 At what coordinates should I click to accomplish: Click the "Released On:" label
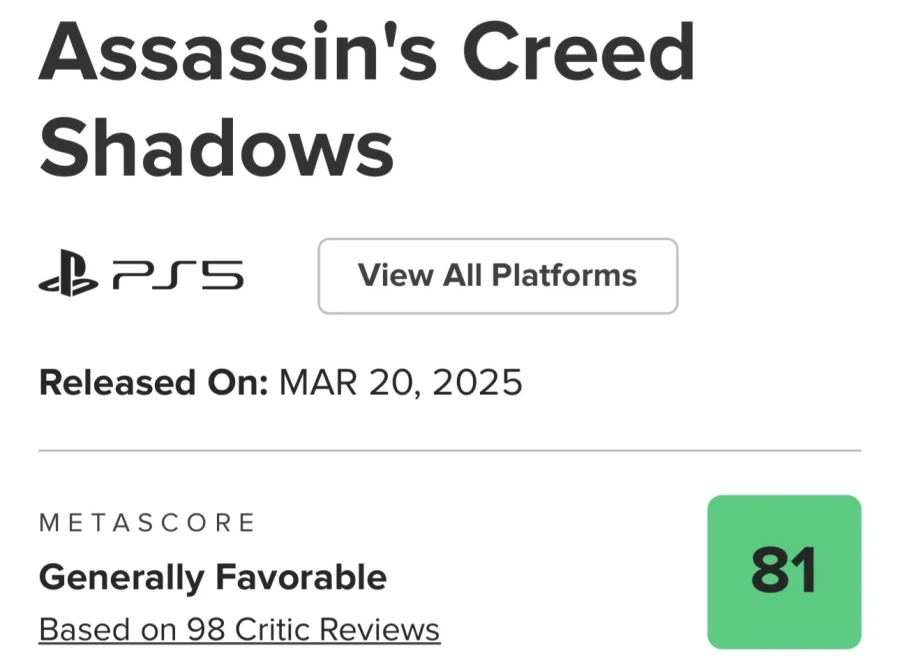pyautogui.click(x=153, y=383)
